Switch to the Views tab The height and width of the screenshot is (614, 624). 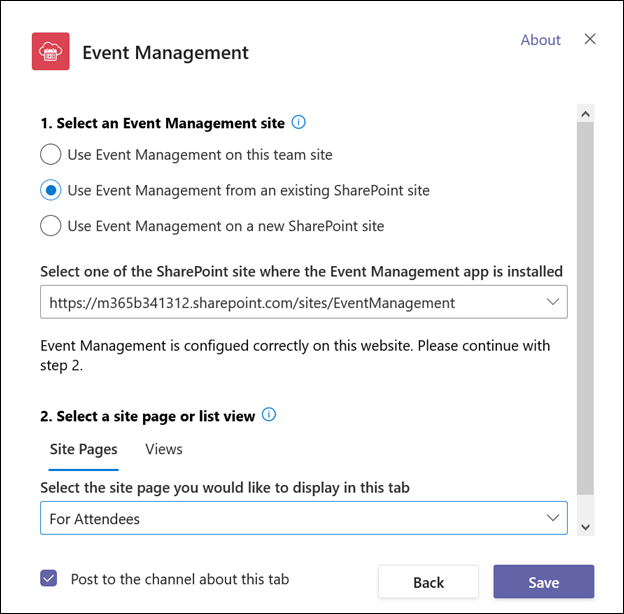coord(164,449)
